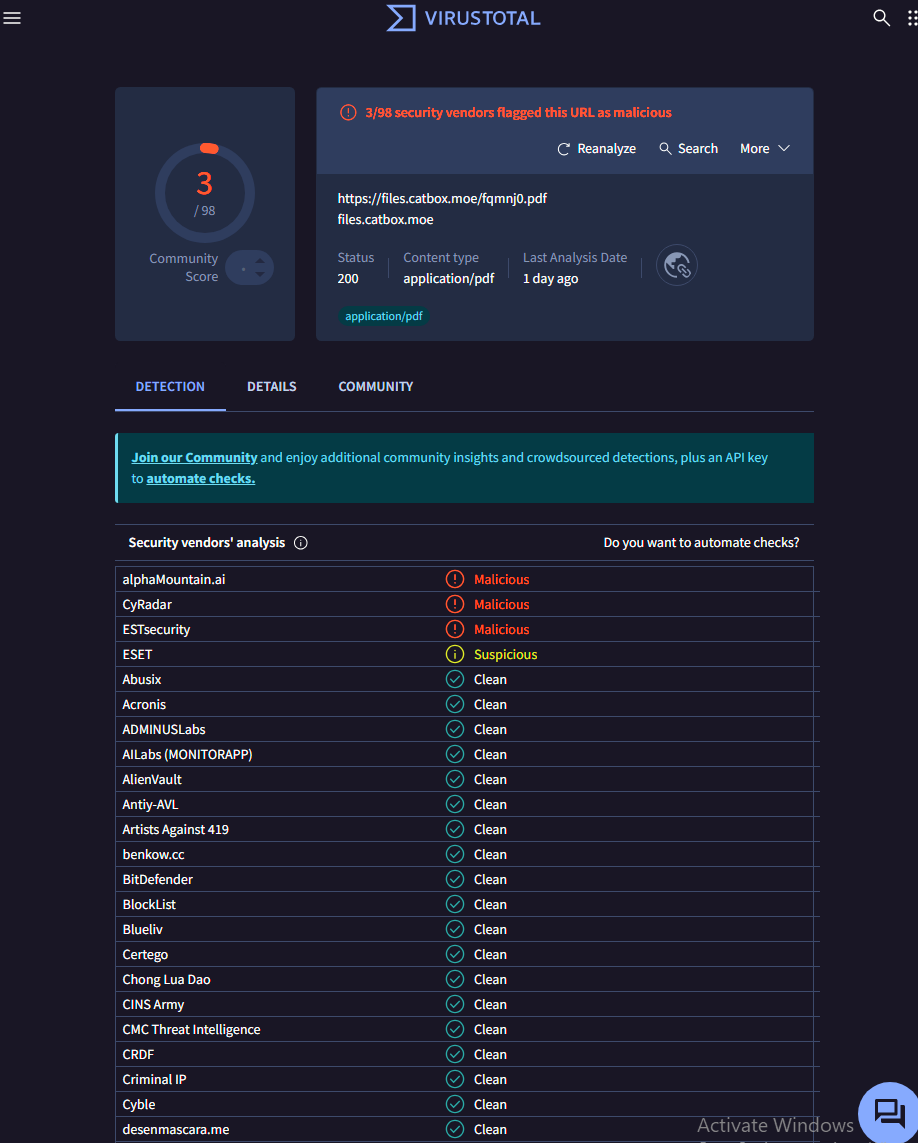Click BitDefender clean checkmark icon
Image resolution: width=918 pixels, height=1143 pixels.
coord(455,879)
